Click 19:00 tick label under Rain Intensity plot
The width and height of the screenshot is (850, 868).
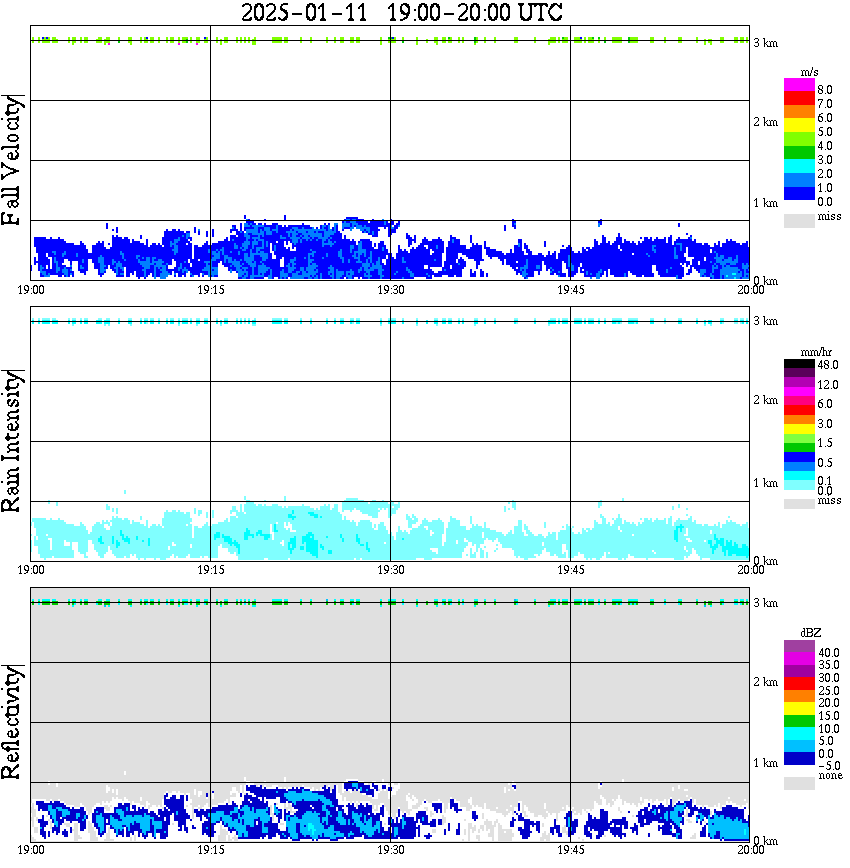tap(31, 570)
